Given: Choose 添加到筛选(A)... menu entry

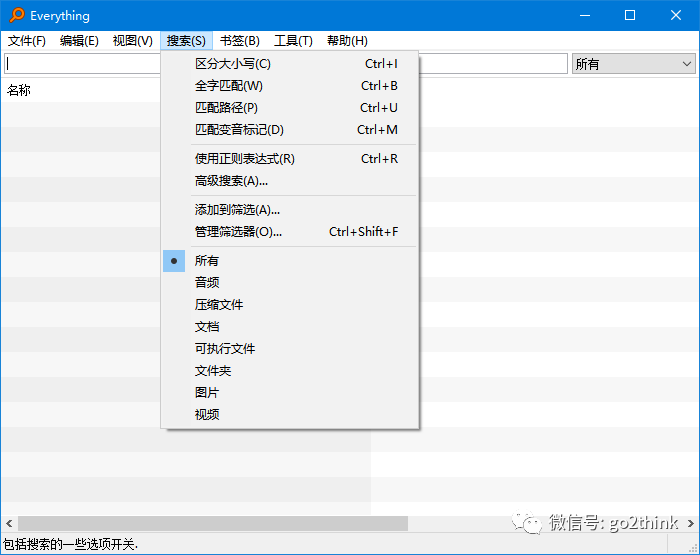Looking at the screenshot, I should [290, 209].
